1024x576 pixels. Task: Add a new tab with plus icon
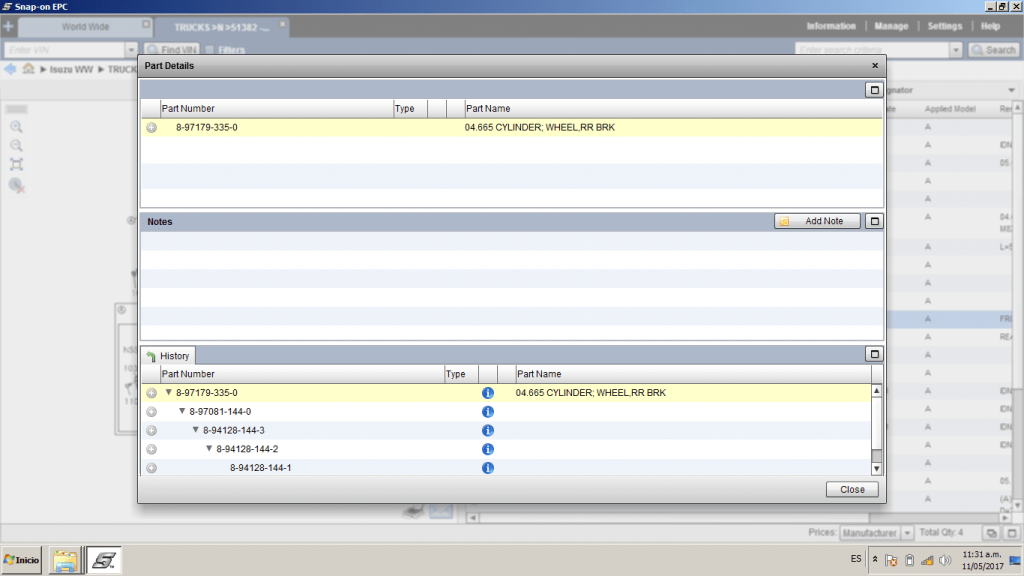8,27
